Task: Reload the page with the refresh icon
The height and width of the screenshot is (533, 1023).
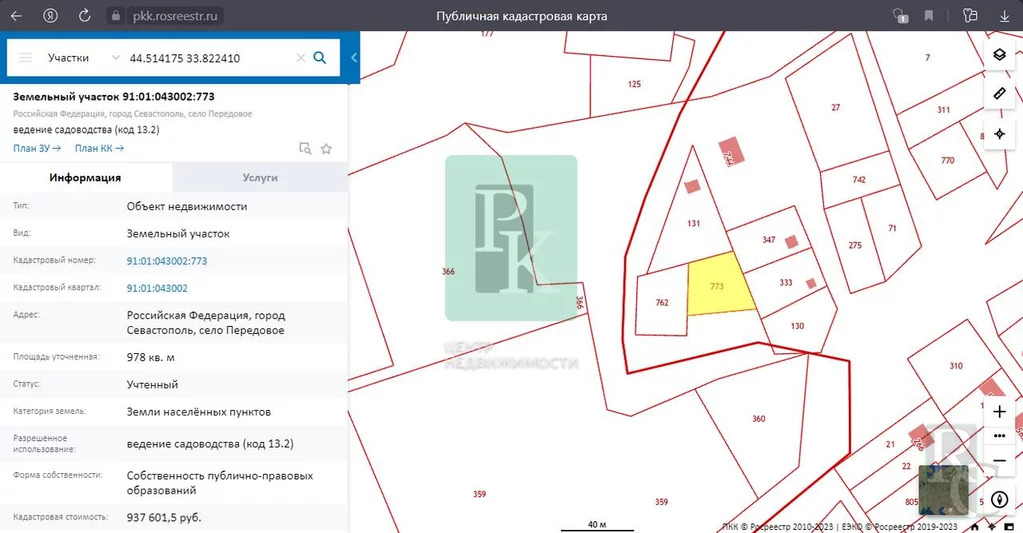Action: pos(84,16)
